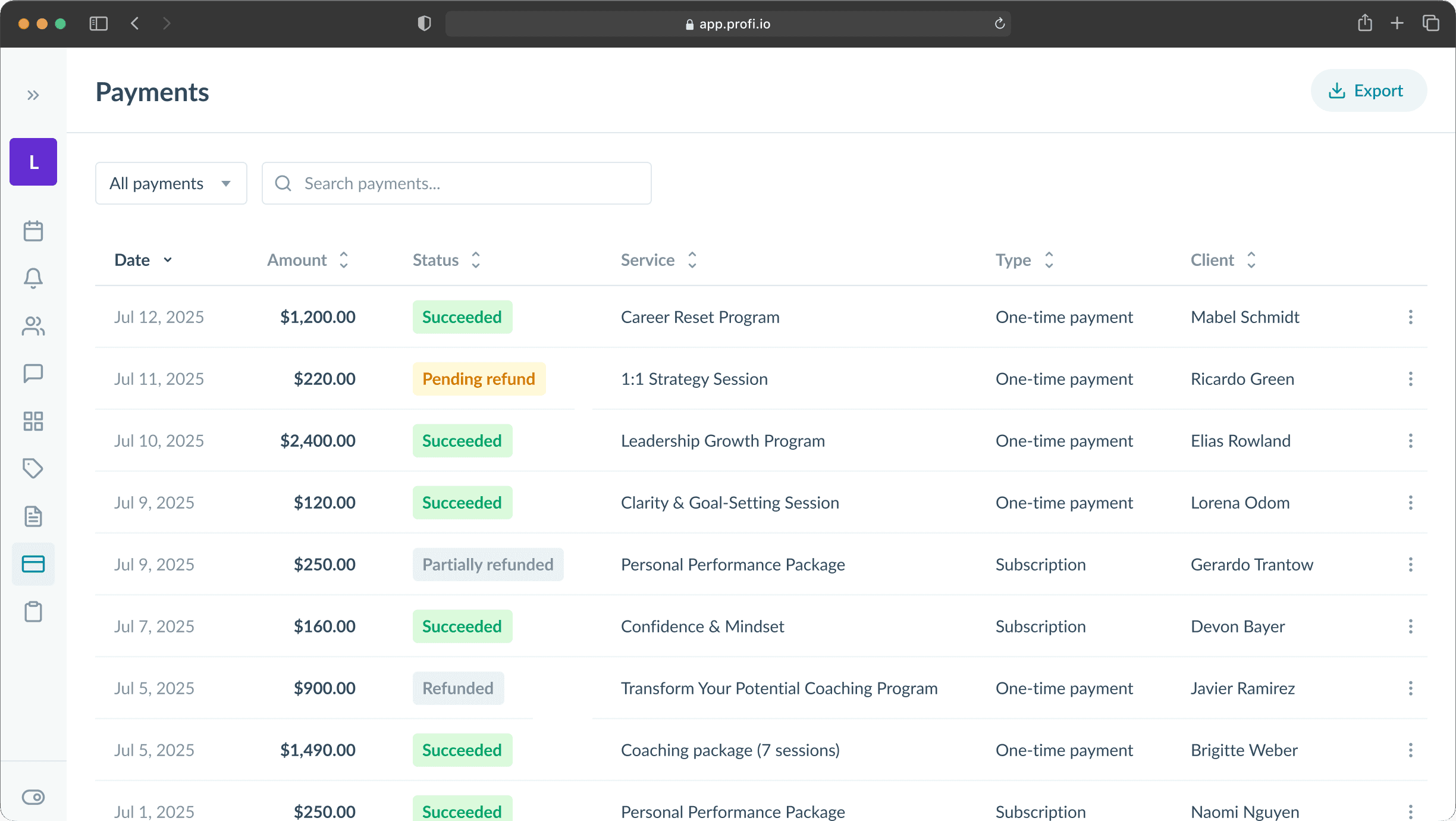This screenshot has width=1456, height=821.
Task: Click the purple L workspace avatar
Action: tap(33, 162)
